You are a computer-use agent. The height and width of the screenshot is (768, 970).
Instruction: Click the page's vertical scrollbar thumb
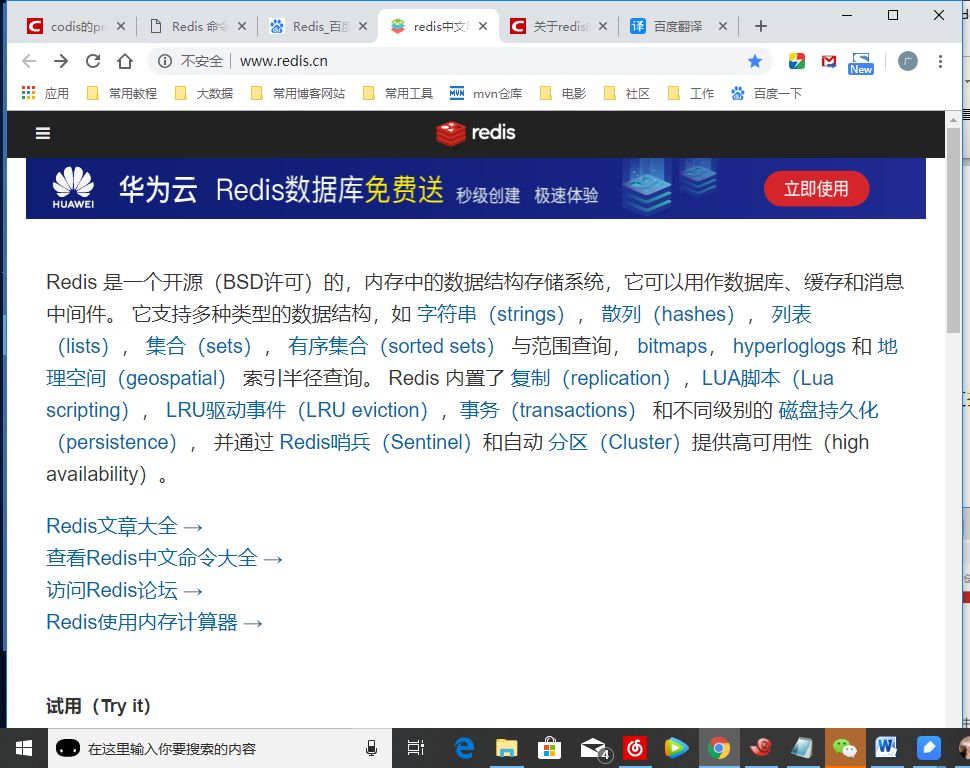click(953, 230)
